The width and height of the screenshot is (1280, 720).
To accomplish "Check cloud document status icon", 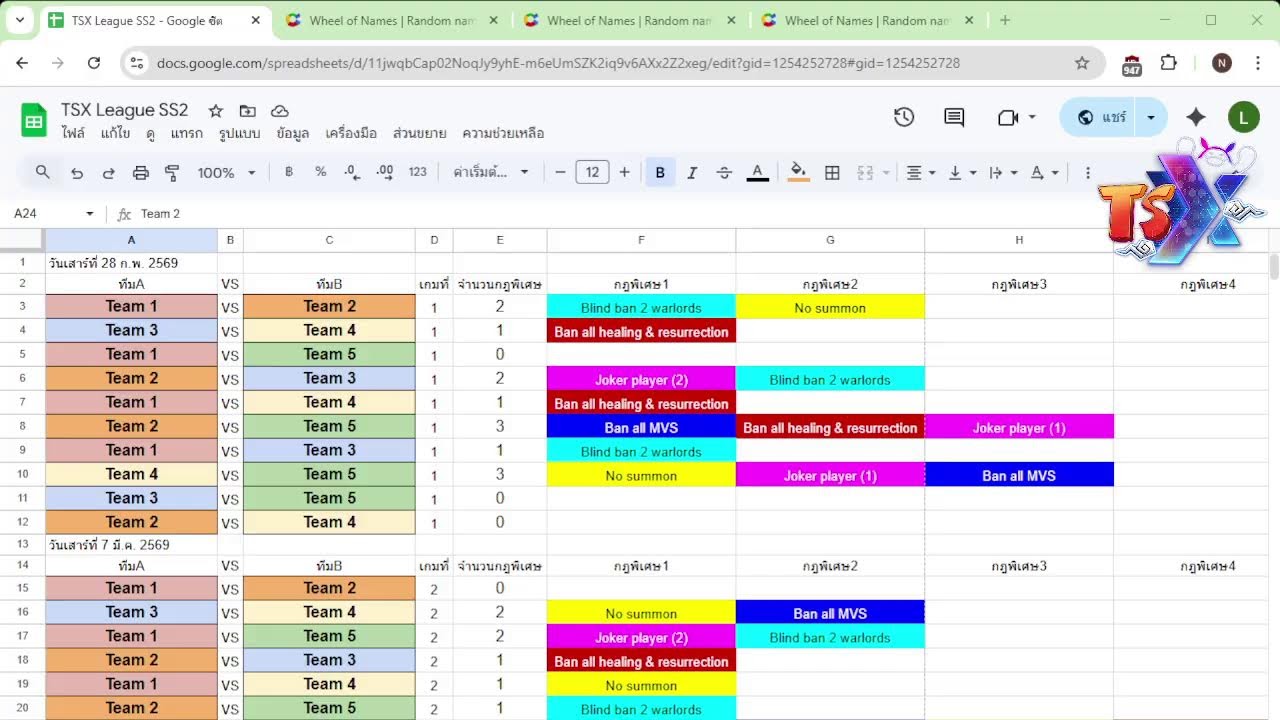I will [280, 111].
